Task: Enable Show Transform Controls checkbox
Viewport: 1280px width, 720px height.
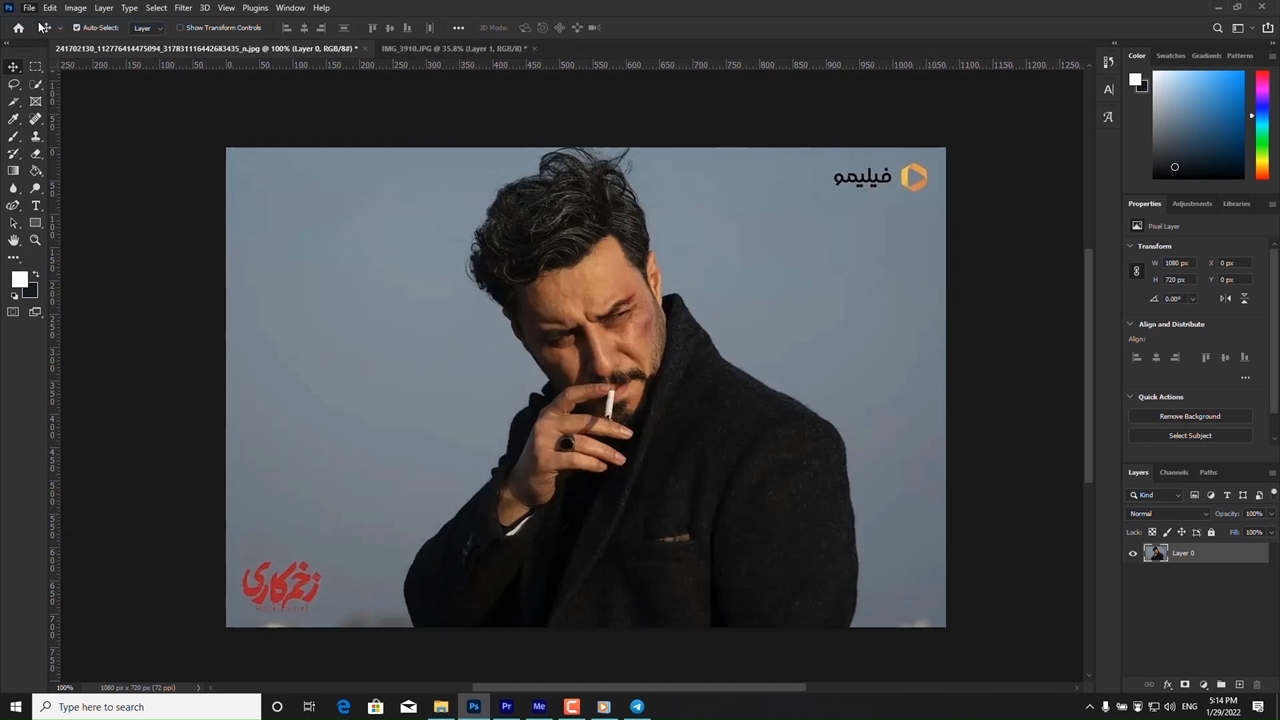Action: pos(180,28)
